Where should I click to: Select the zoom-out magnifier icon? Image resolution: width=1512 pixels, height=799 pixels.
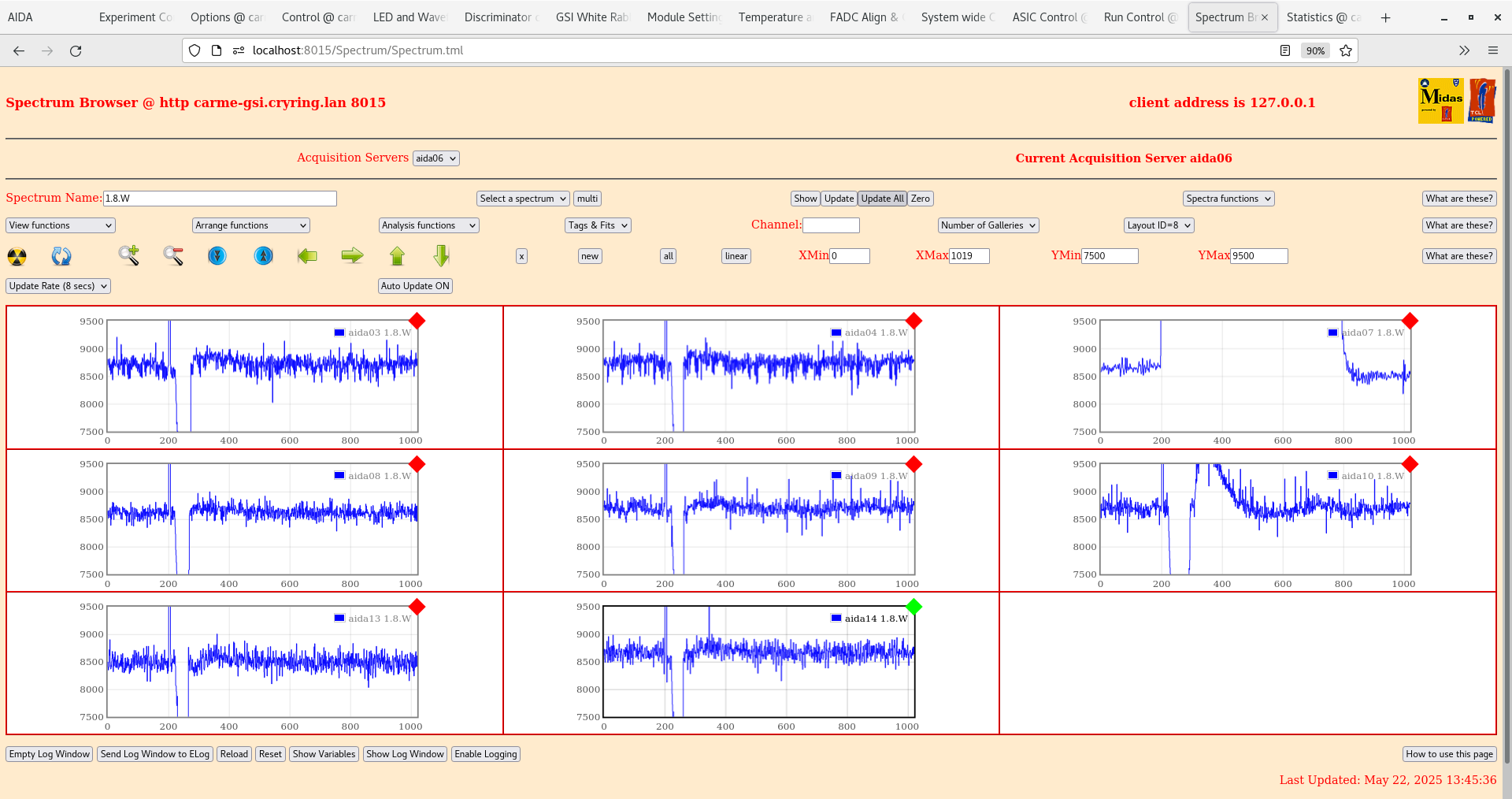(173, 255)
